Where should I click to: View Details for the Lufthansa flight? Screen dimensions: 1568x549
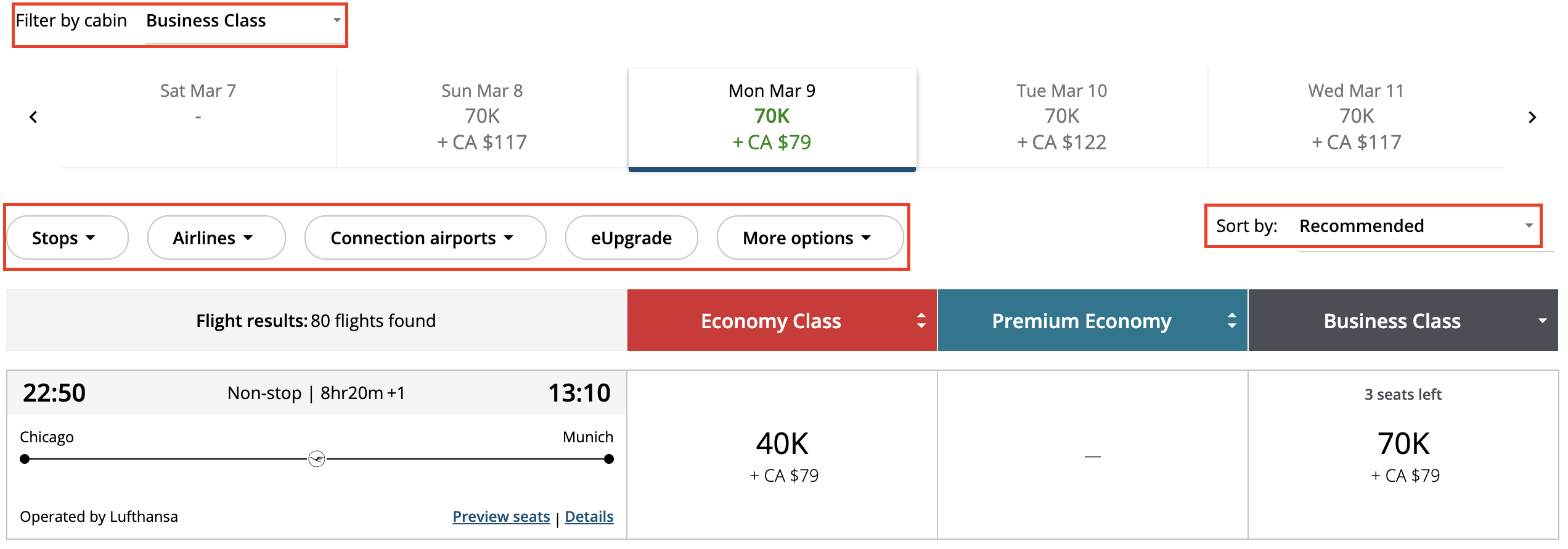pos(589,516)
